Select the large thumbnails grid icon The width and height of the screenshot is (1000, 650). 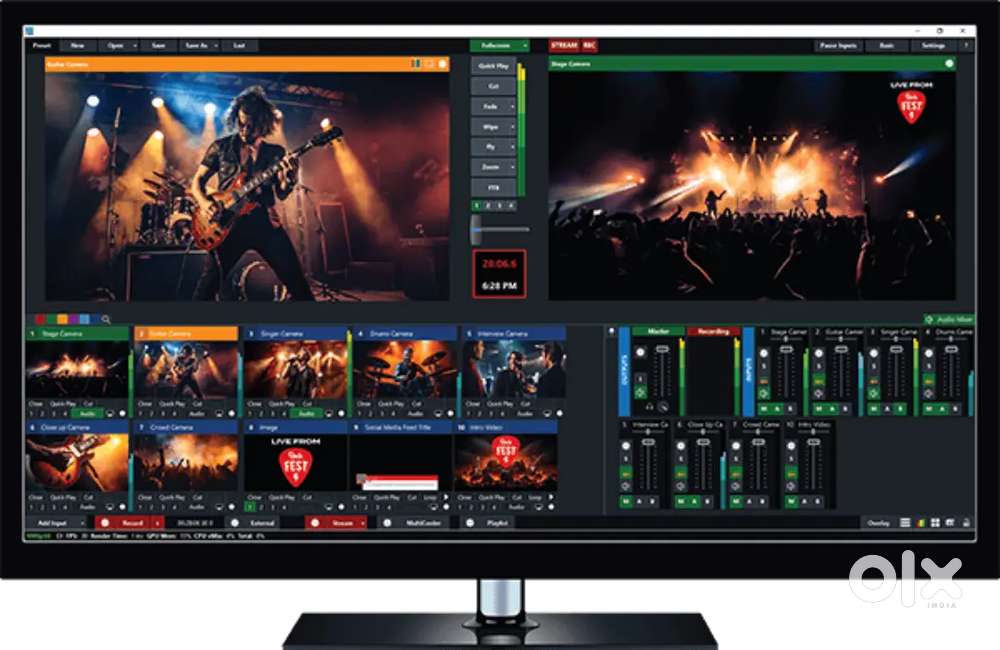point(935,523)
